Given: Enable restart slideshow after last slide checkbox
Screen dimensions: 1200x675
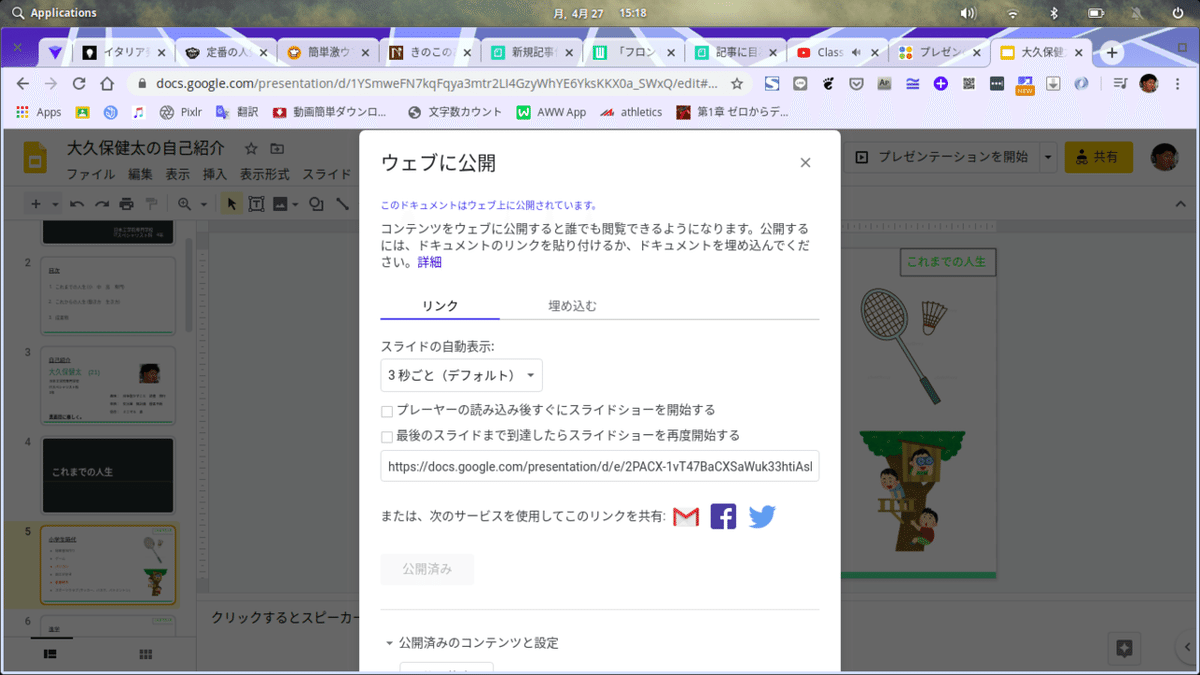Looking at the screenshot, I should (385, 437).
